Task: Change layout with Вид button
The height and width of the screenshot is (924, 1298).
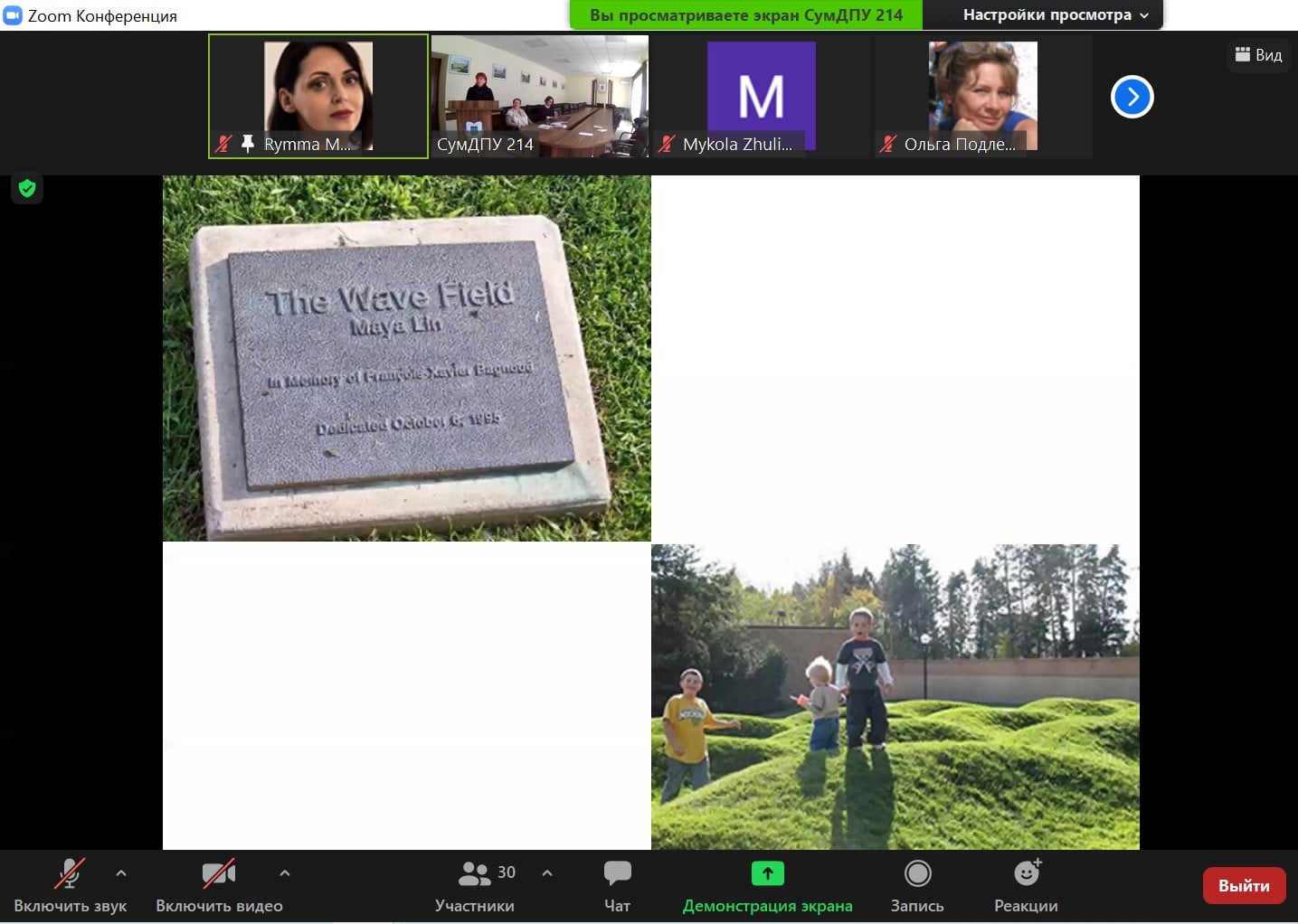Action: click(1258, 55)
